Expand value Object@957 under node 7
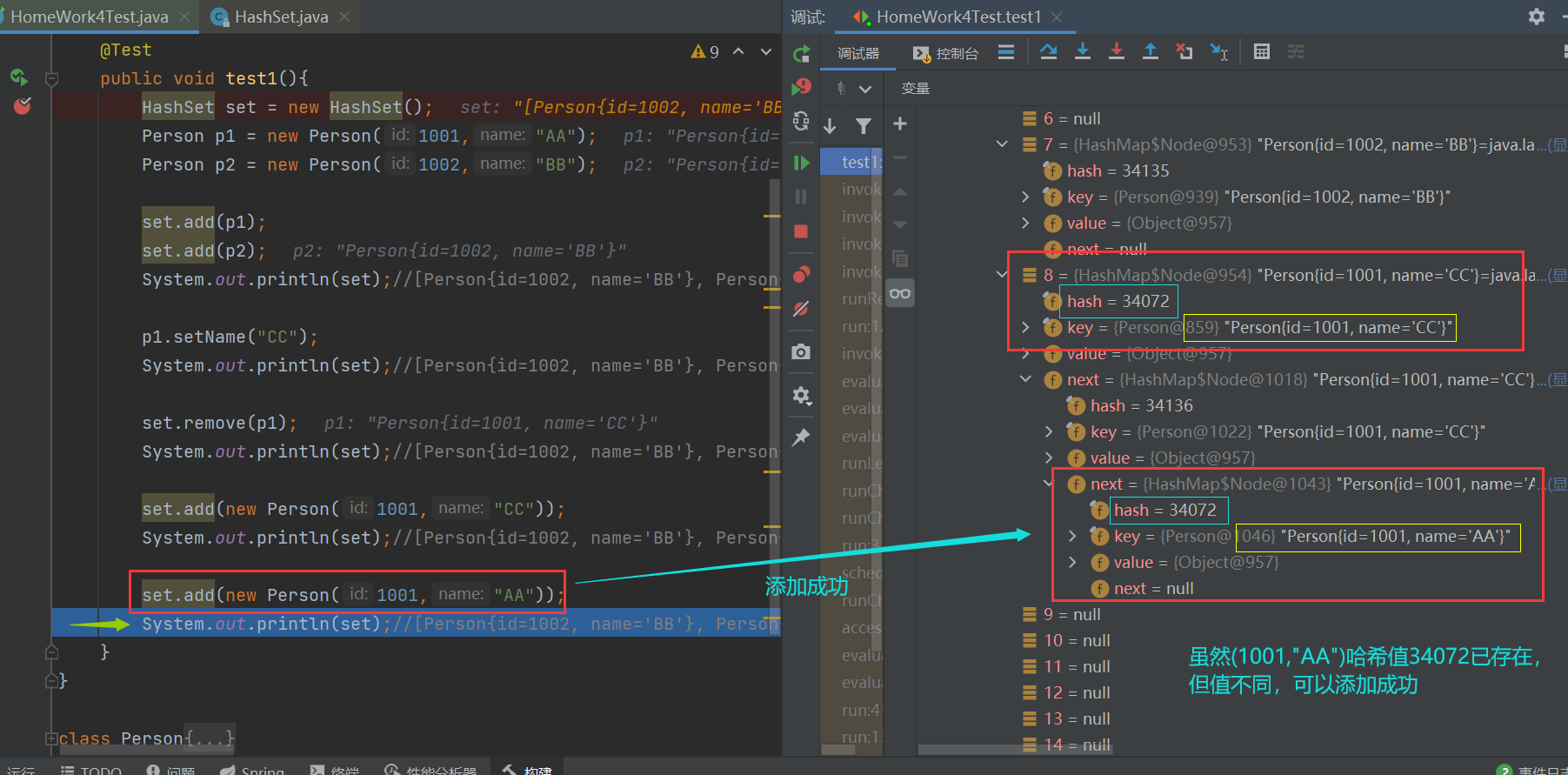 point(1025,223)
